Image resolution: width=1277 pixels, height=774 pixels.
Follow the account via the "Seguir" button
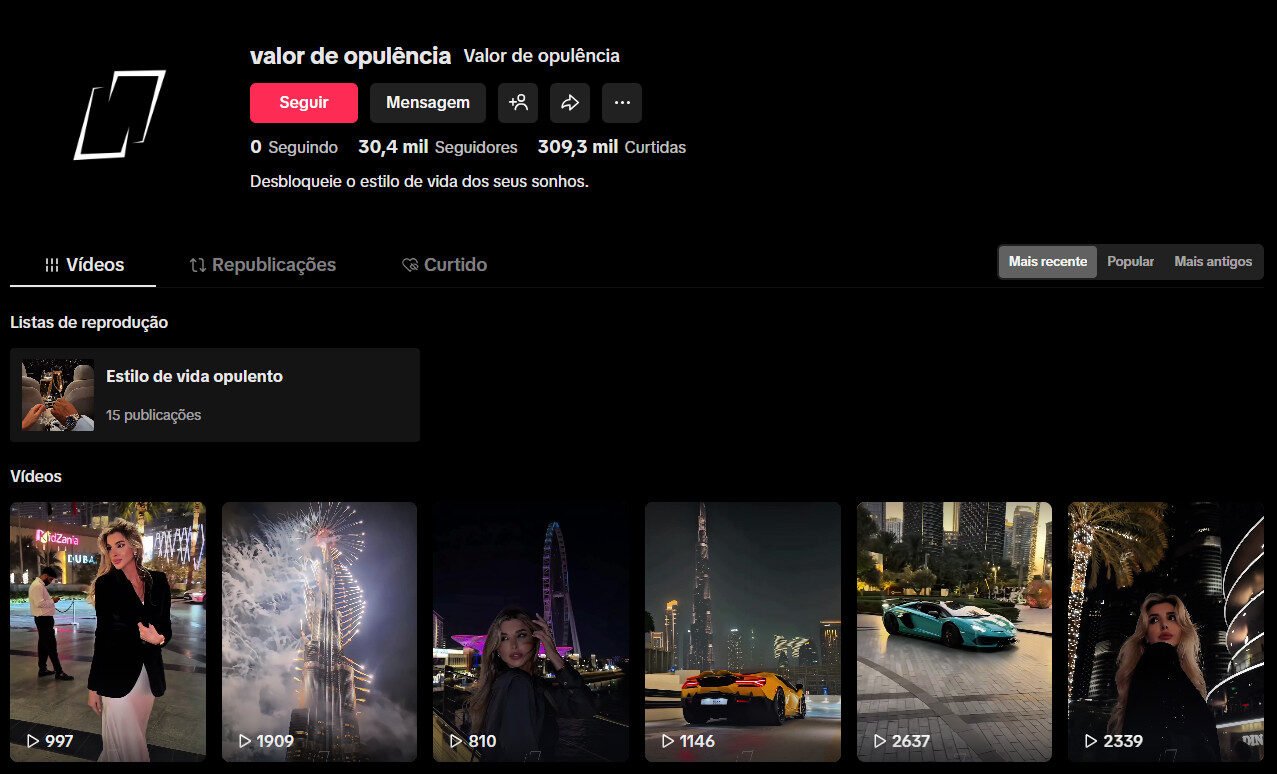pos(303,102)
